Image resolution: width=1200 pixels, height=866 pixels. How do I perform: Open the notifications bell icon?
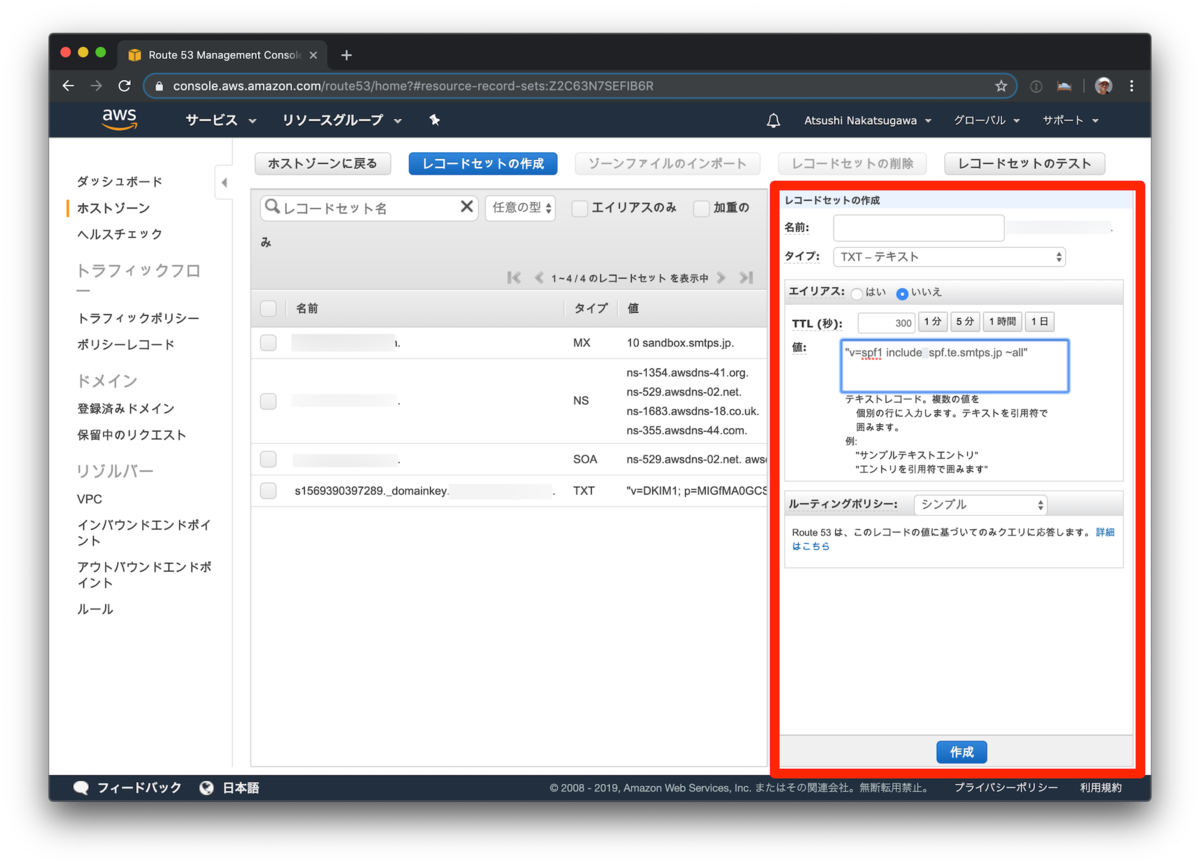point(773,120)
